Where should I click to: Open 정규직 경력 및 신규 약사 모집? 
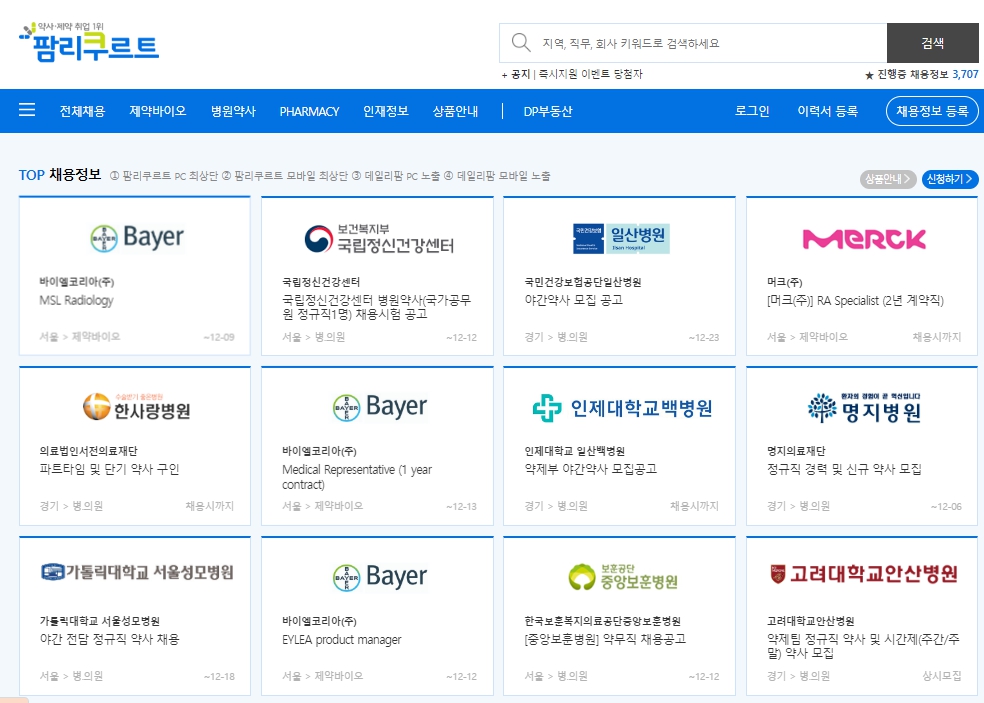[844, 469]
